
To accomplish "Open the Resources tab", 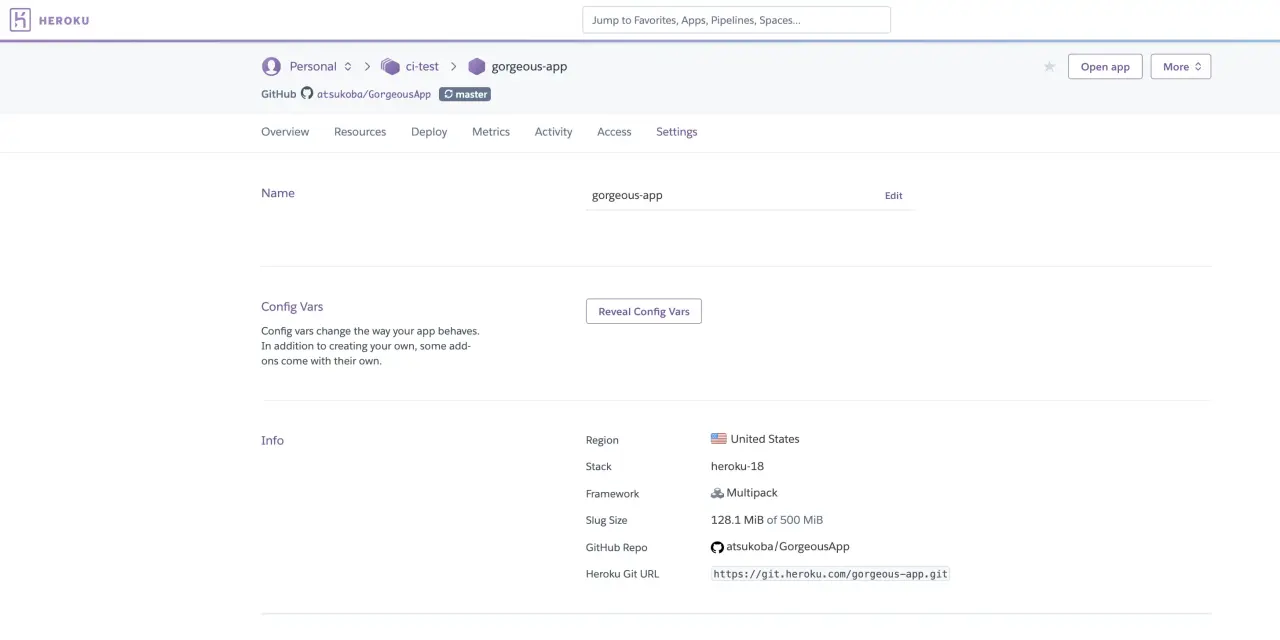I will pyautogui.click(x=360, y=132).
